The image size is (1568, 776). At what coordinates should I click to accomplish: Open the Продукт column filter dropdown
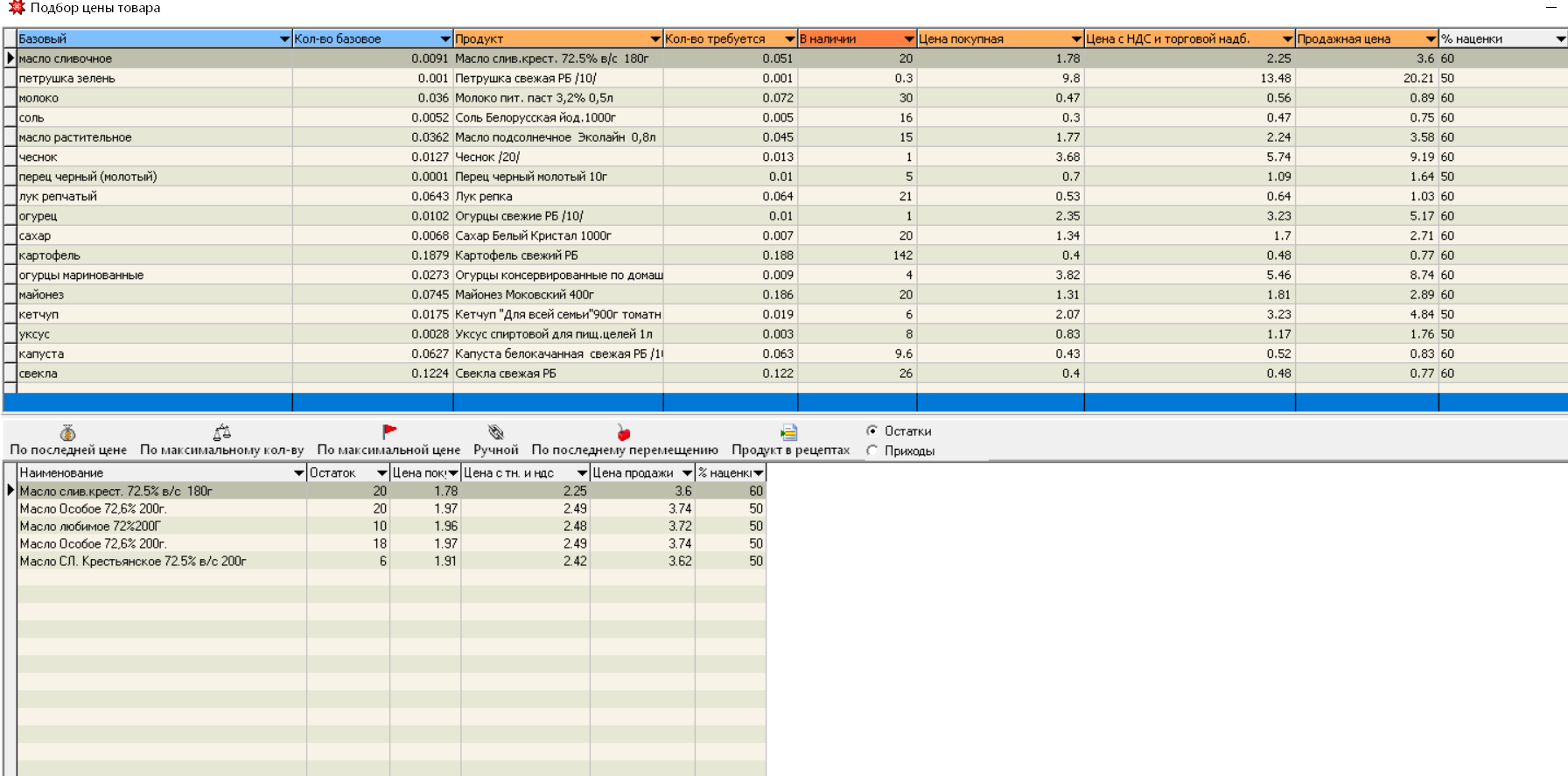pos(655,38)
